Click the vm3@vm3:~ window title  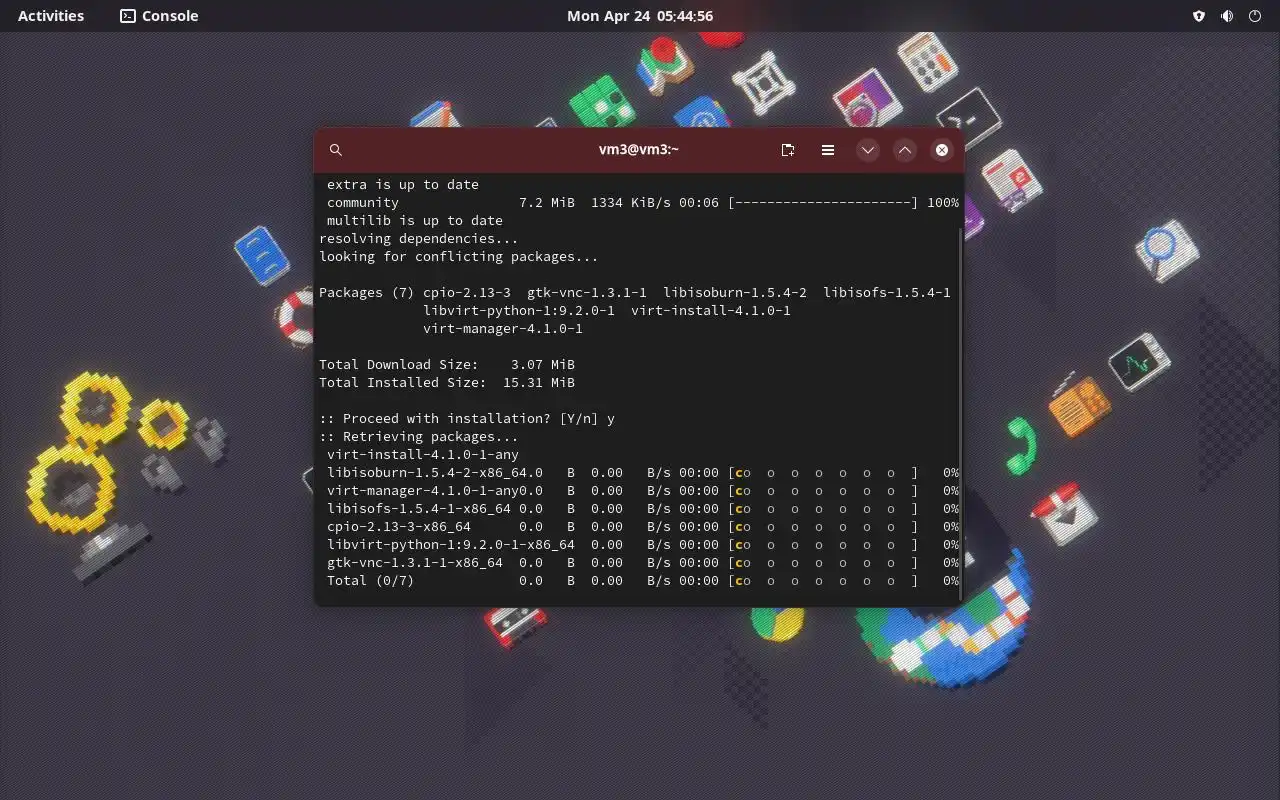(x=639, y=150)
